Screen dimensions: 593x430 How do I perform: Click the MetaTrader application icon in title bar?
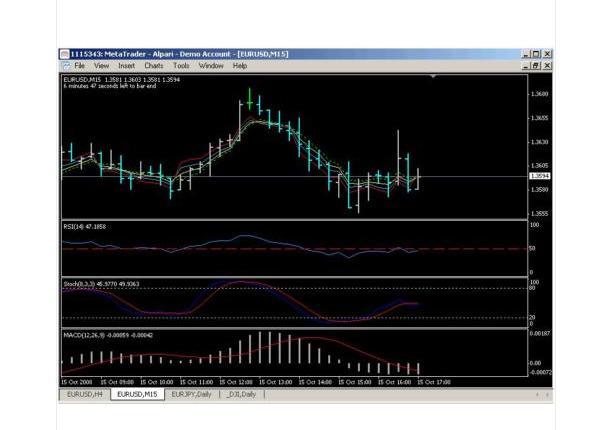click(x=65, y=54)
